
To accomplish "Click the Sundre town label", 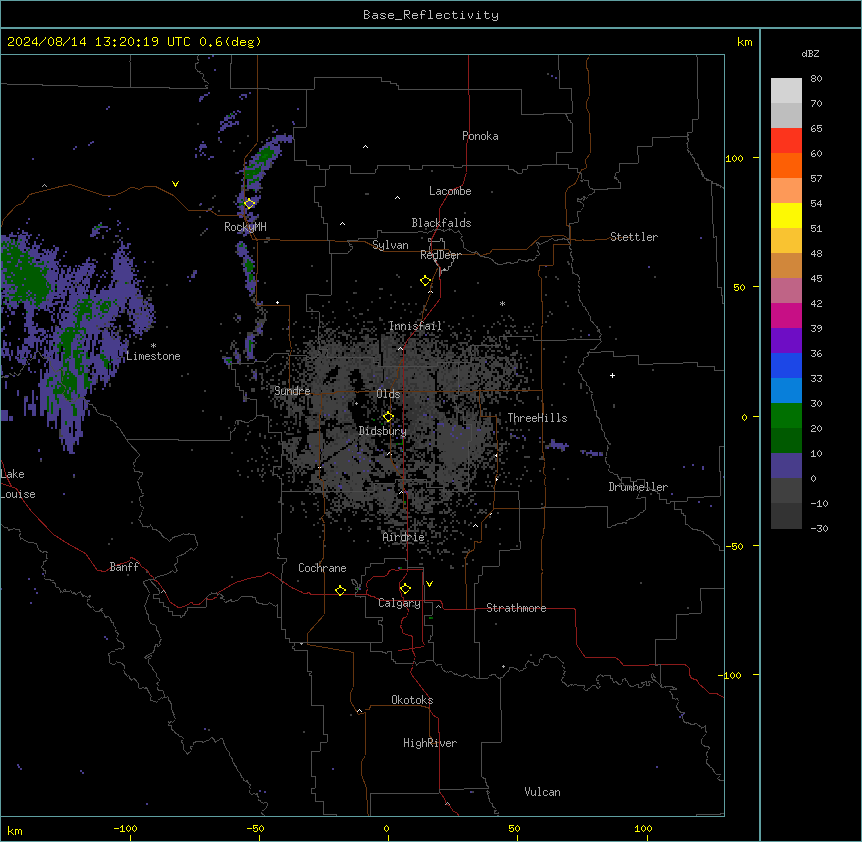I will (292, 391).
